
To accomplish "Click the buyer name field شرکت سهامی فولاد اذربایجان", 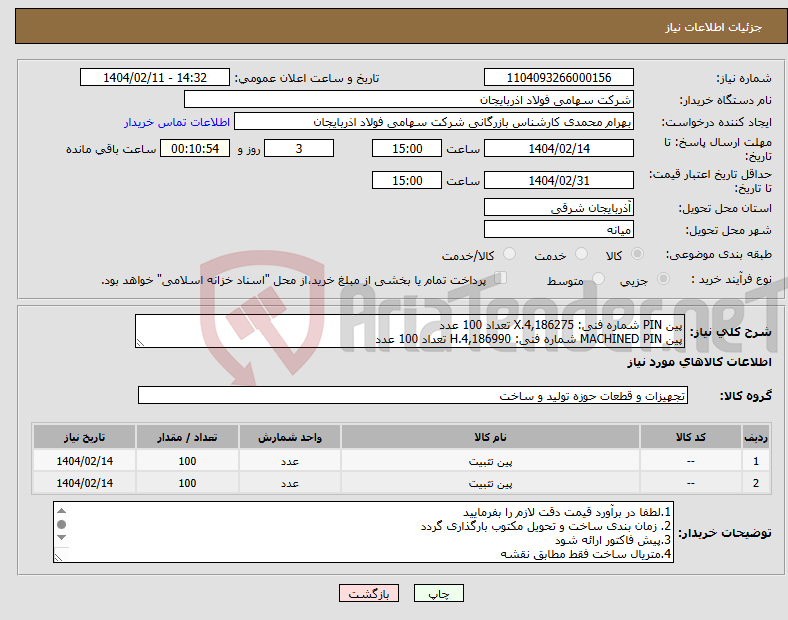I will pyautogui.click(x=409, y=99).
